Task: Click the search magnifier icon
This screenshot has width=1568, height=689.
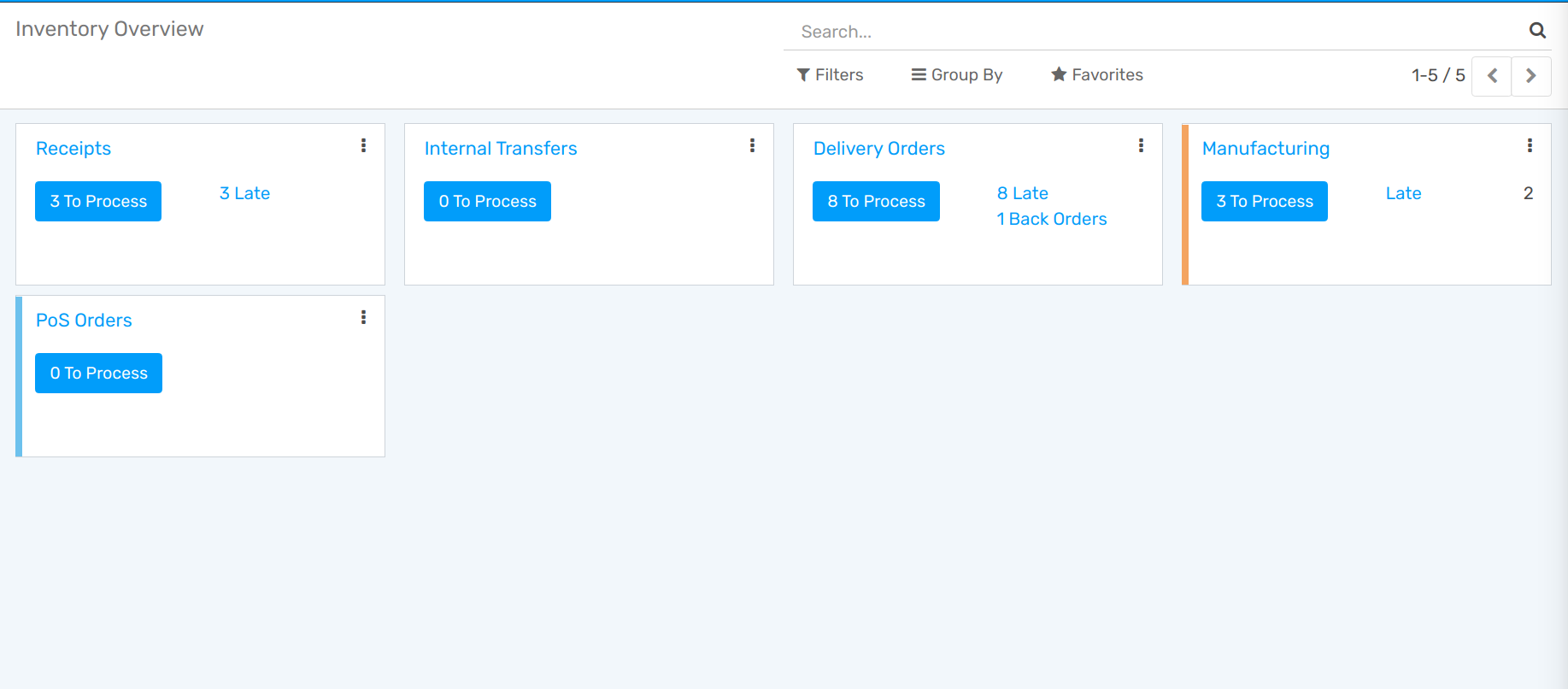Action: (x=1537, y=31)
